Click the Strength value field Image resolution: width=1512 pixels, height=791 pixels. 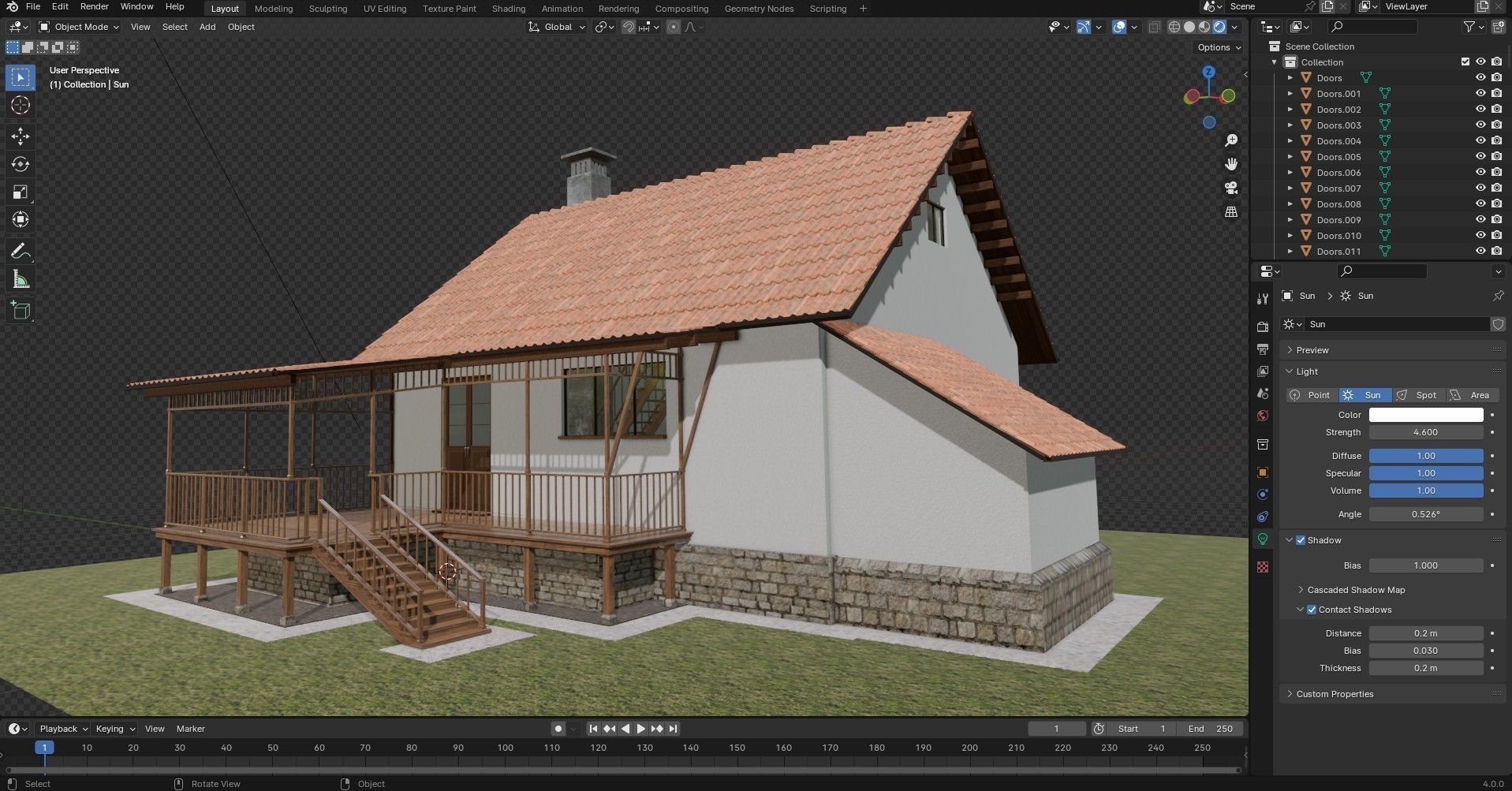pyautogui.click(x=1425, y=432)
